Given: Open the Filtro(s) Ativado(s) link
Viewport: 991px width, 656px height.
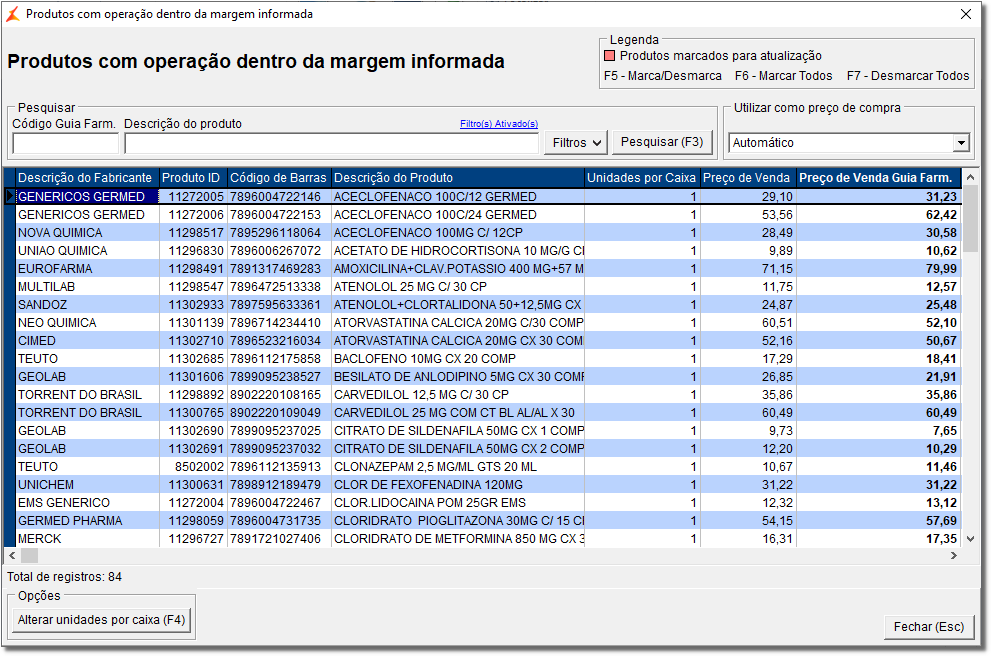Looking at the screenshot, I should coord(499,124).
